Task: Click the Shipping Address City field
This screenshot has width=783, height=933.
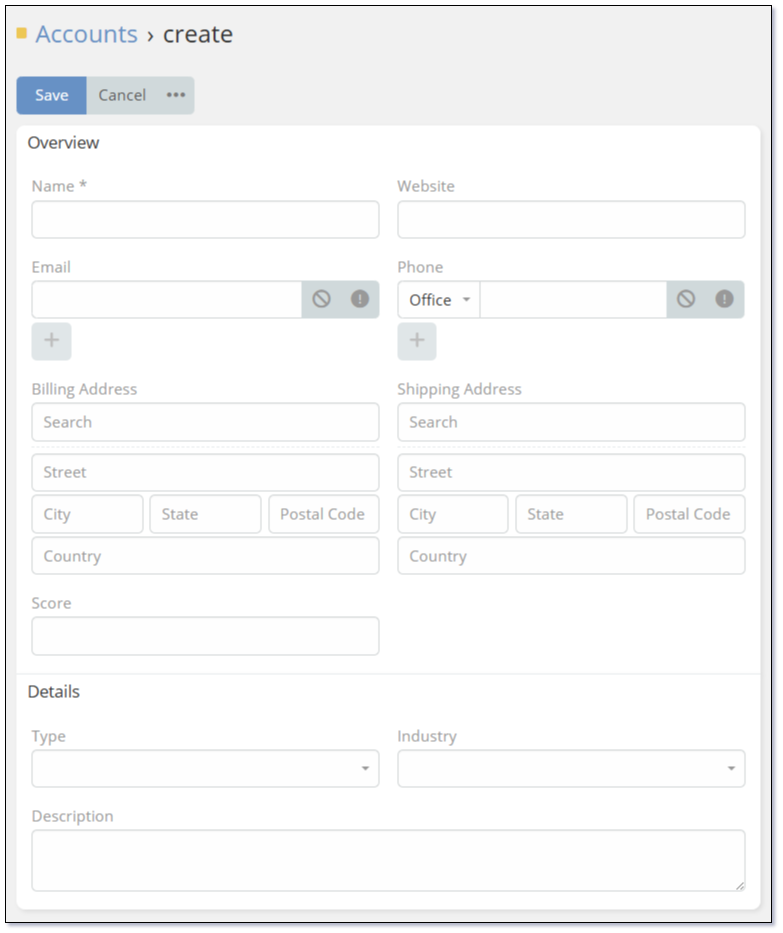Action: tap(453, 514)
